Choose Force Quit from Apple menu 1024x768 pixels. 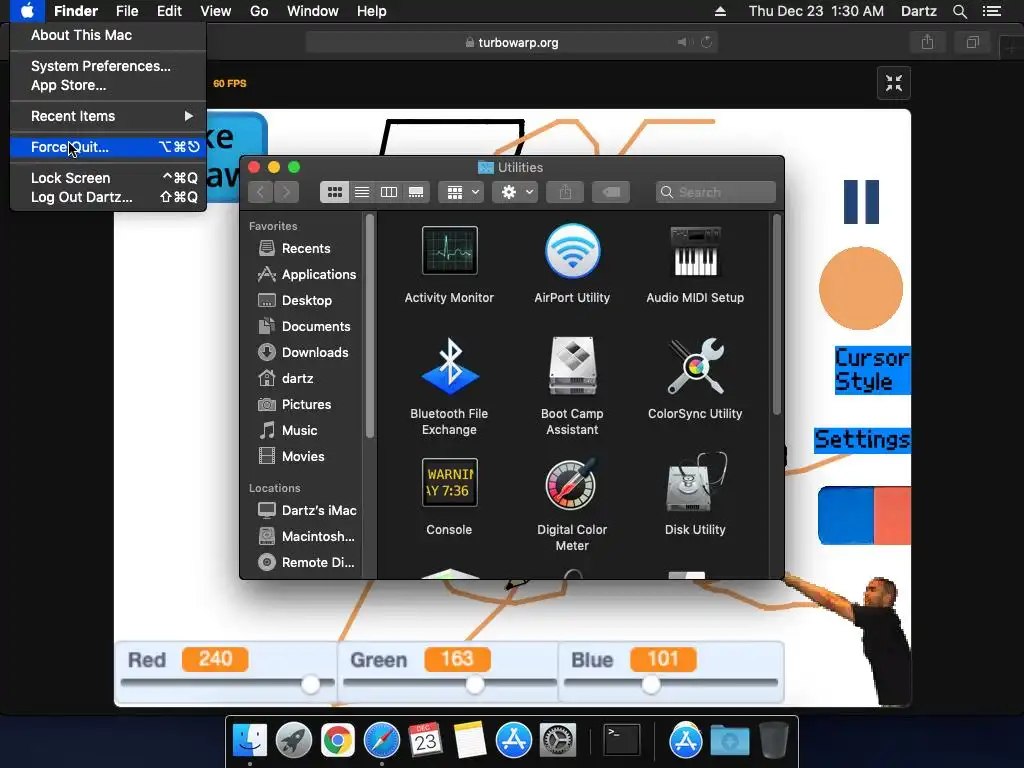(x=108, y=147)
